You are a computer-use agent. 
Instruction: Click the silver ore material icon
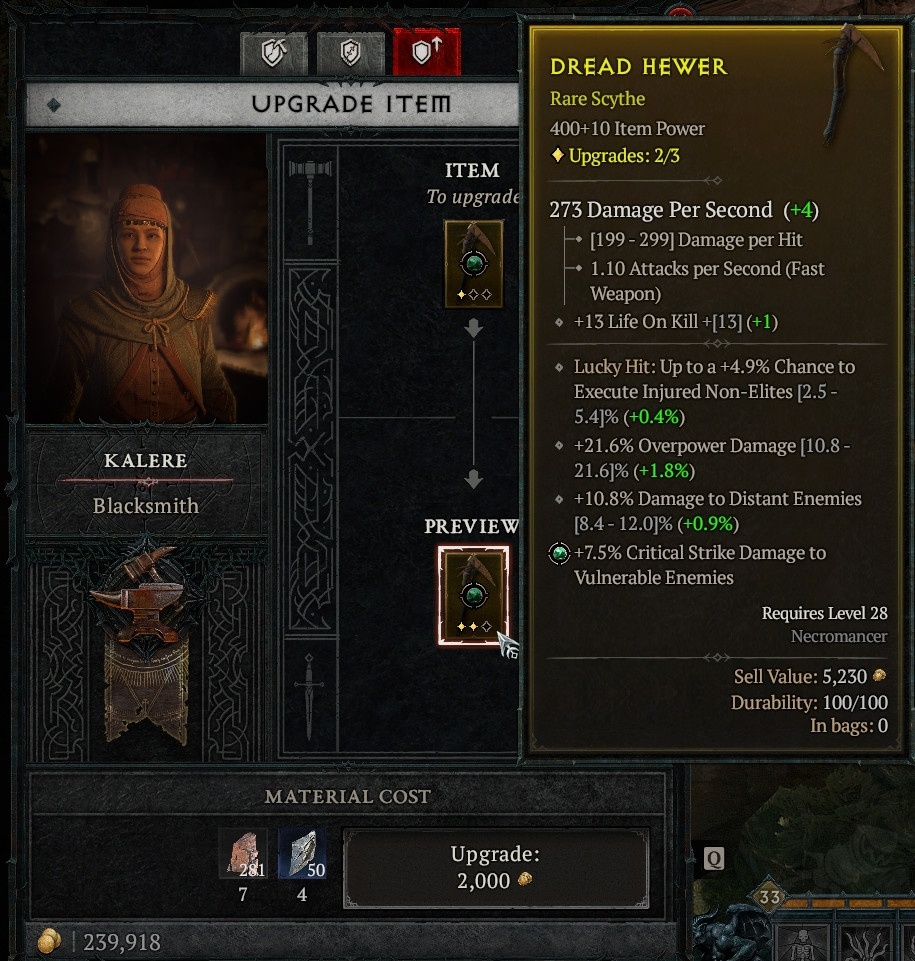click(x=302, y=853)
